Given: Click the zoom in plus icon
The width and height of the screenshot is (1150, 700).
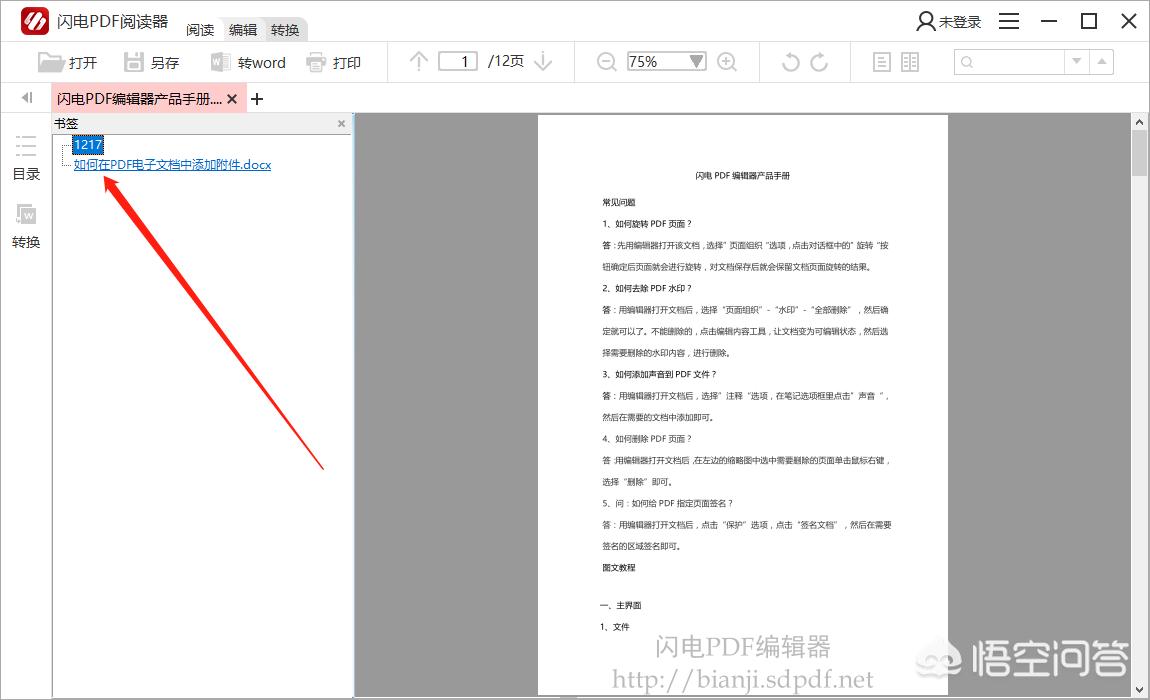Looking at the screenshot, I should tap(727, 62).
